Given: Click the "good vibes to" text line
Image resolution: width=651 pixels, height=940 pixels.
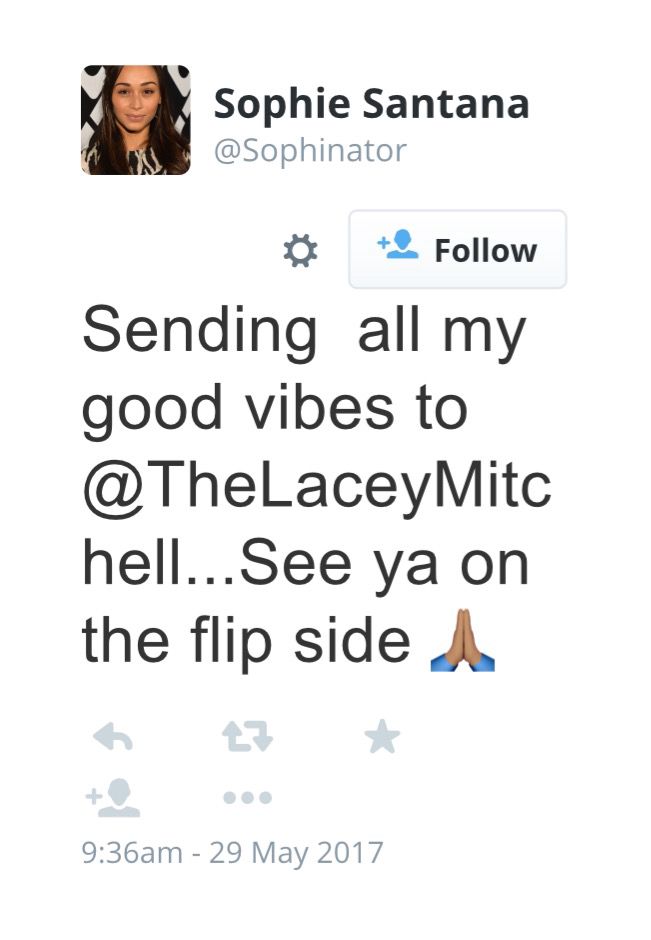Looking at the screenshot, I should point(275,410).
